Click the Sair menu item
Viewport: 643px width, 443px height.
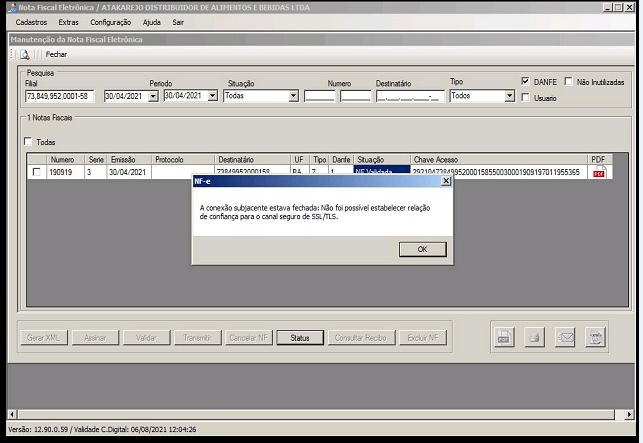178,22
